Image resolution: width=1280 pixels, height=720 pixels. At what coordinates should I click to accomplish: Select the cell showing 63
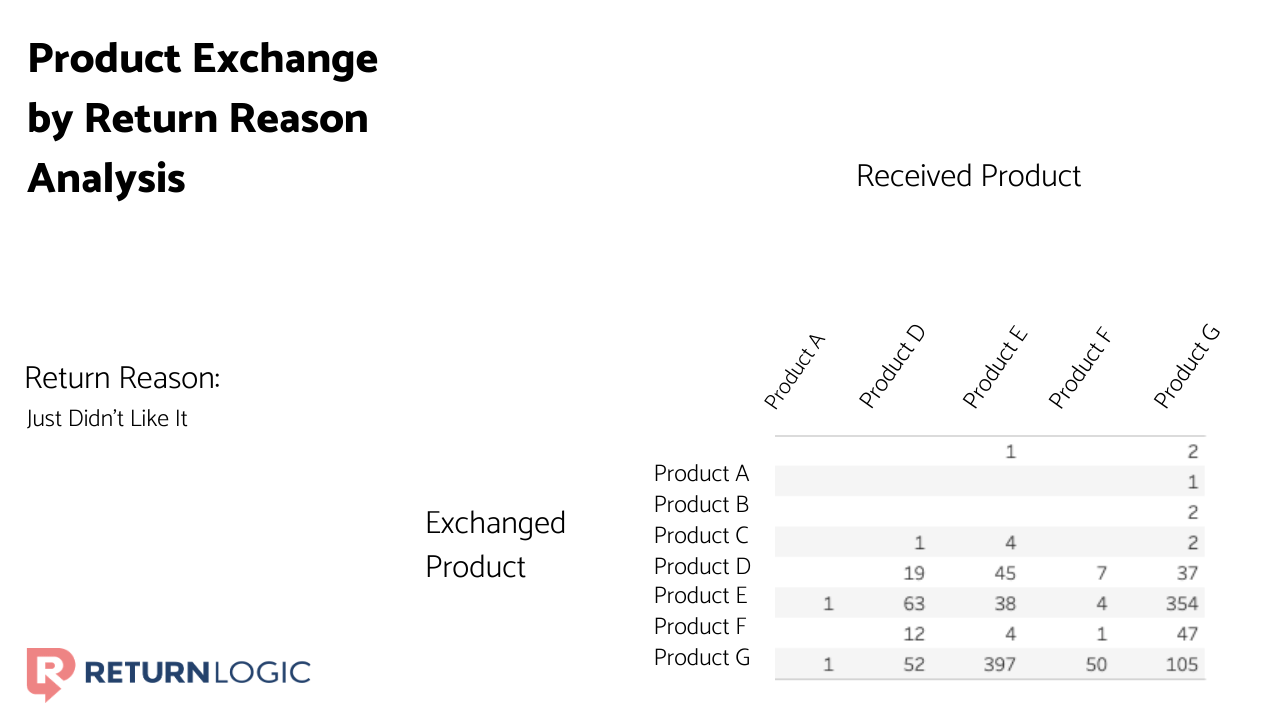[913, 604]
